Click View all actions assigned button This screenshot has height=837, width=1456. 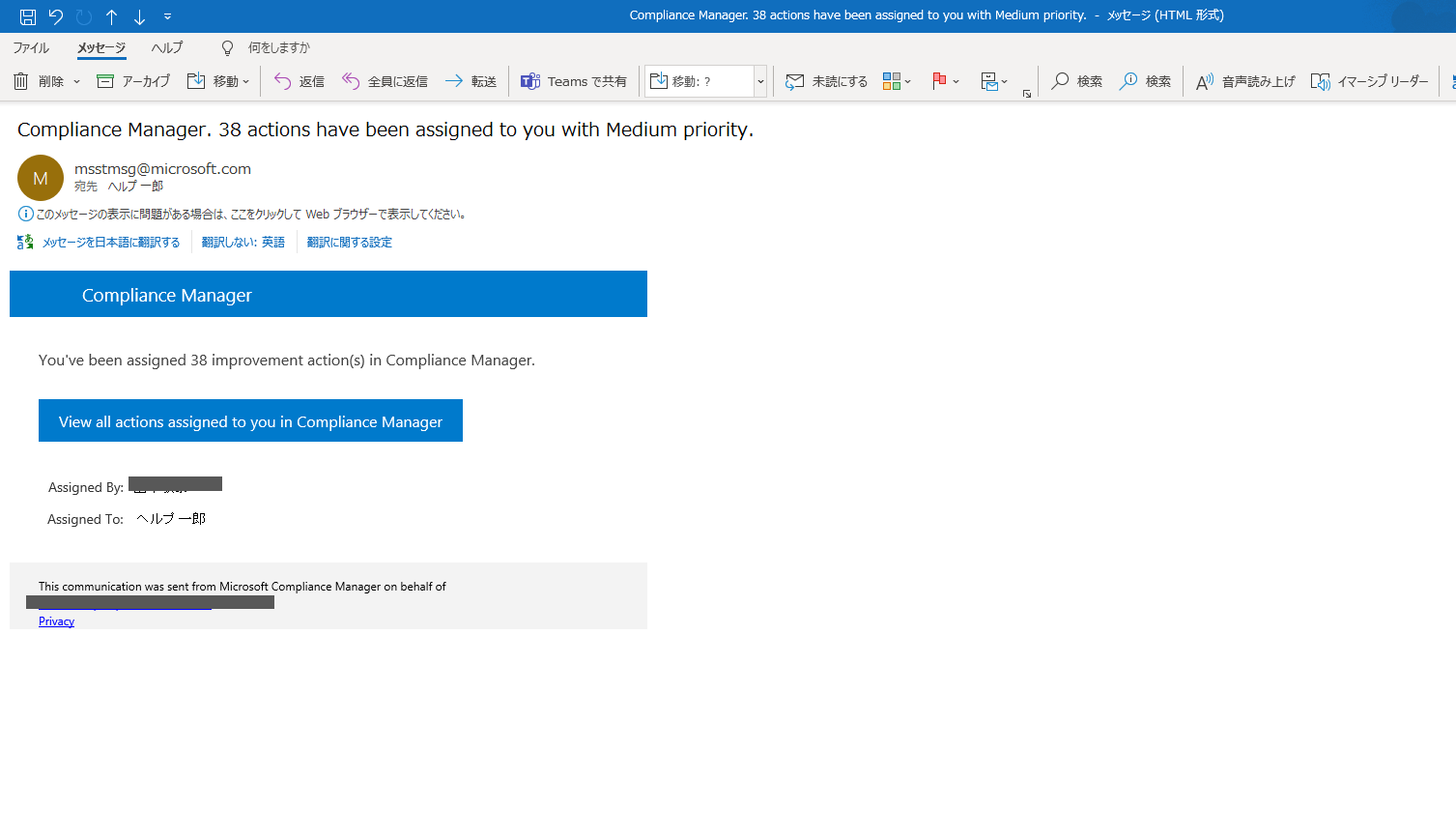tap(250, 420)
